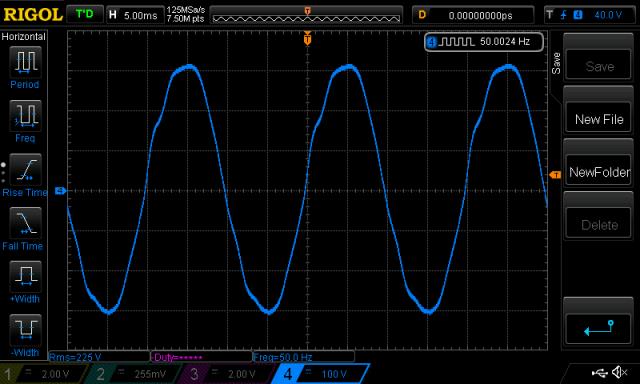Toggle the muted speaker sound icon
The width and height of the screenshot is (640, 384).
620,372
